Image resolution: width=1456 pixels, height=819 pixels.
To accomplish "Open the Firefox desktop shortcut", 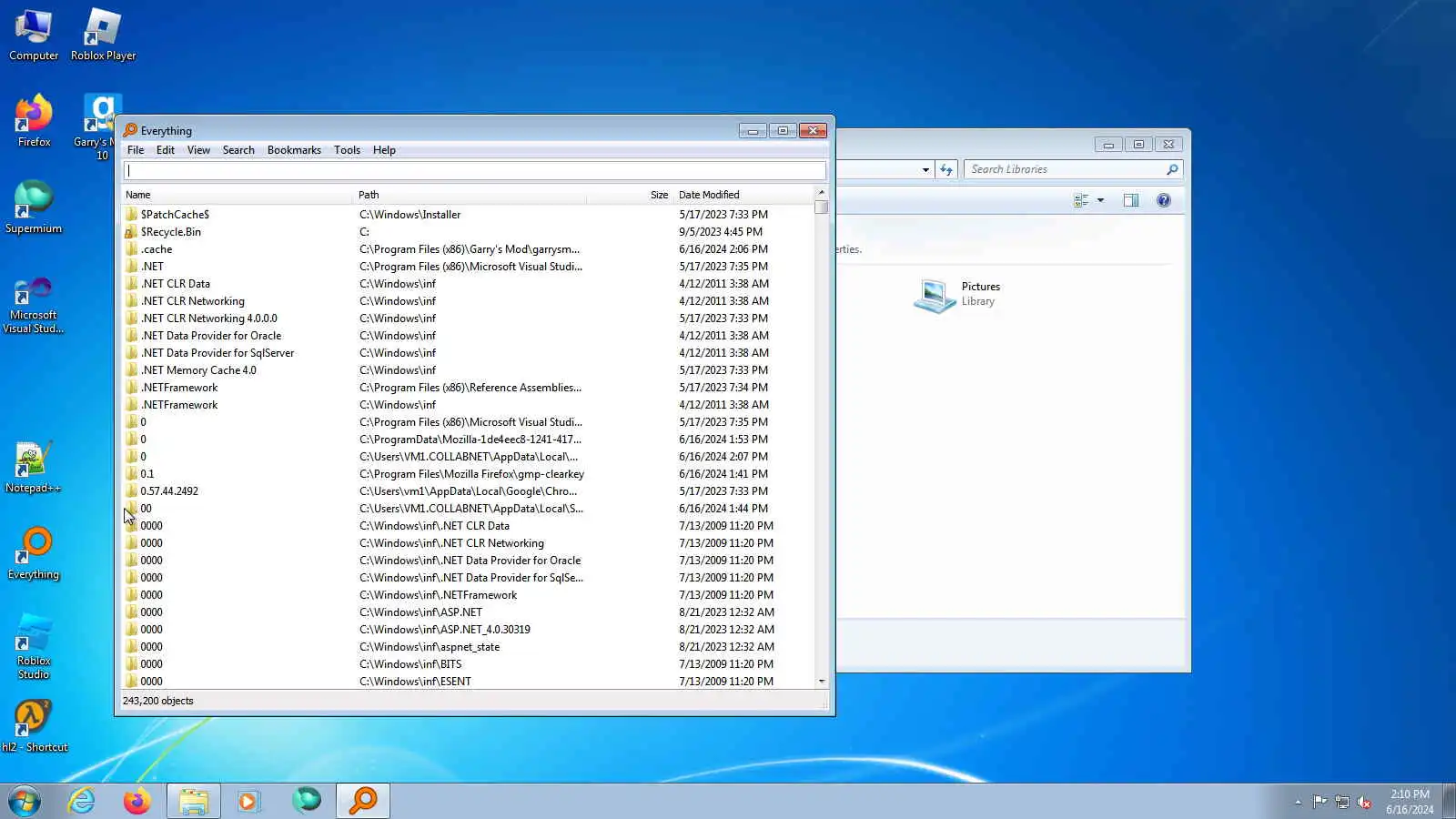I will (34, 121).
